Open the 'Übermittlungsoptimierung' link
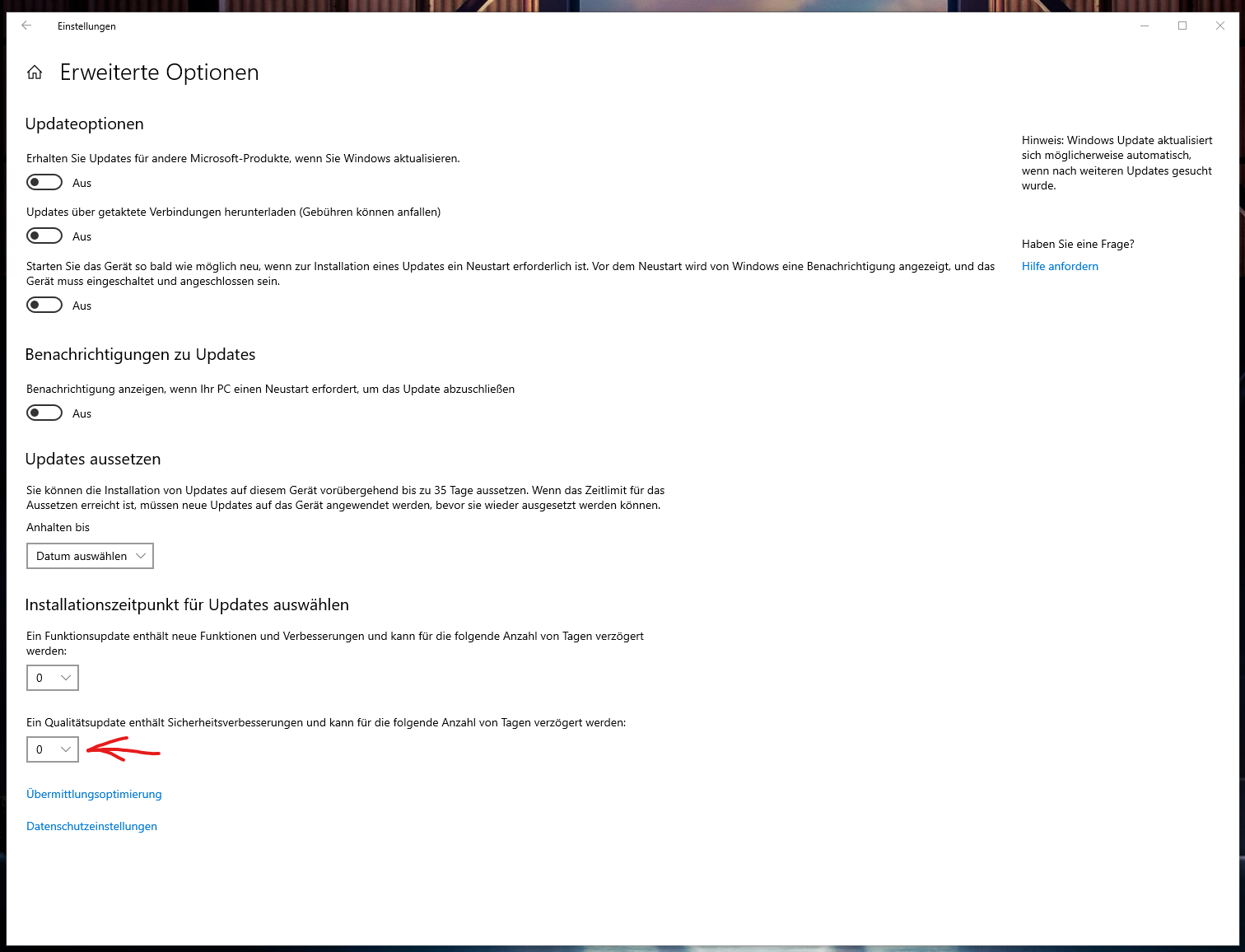The image size is (1245, 952). tap(94, 794)
